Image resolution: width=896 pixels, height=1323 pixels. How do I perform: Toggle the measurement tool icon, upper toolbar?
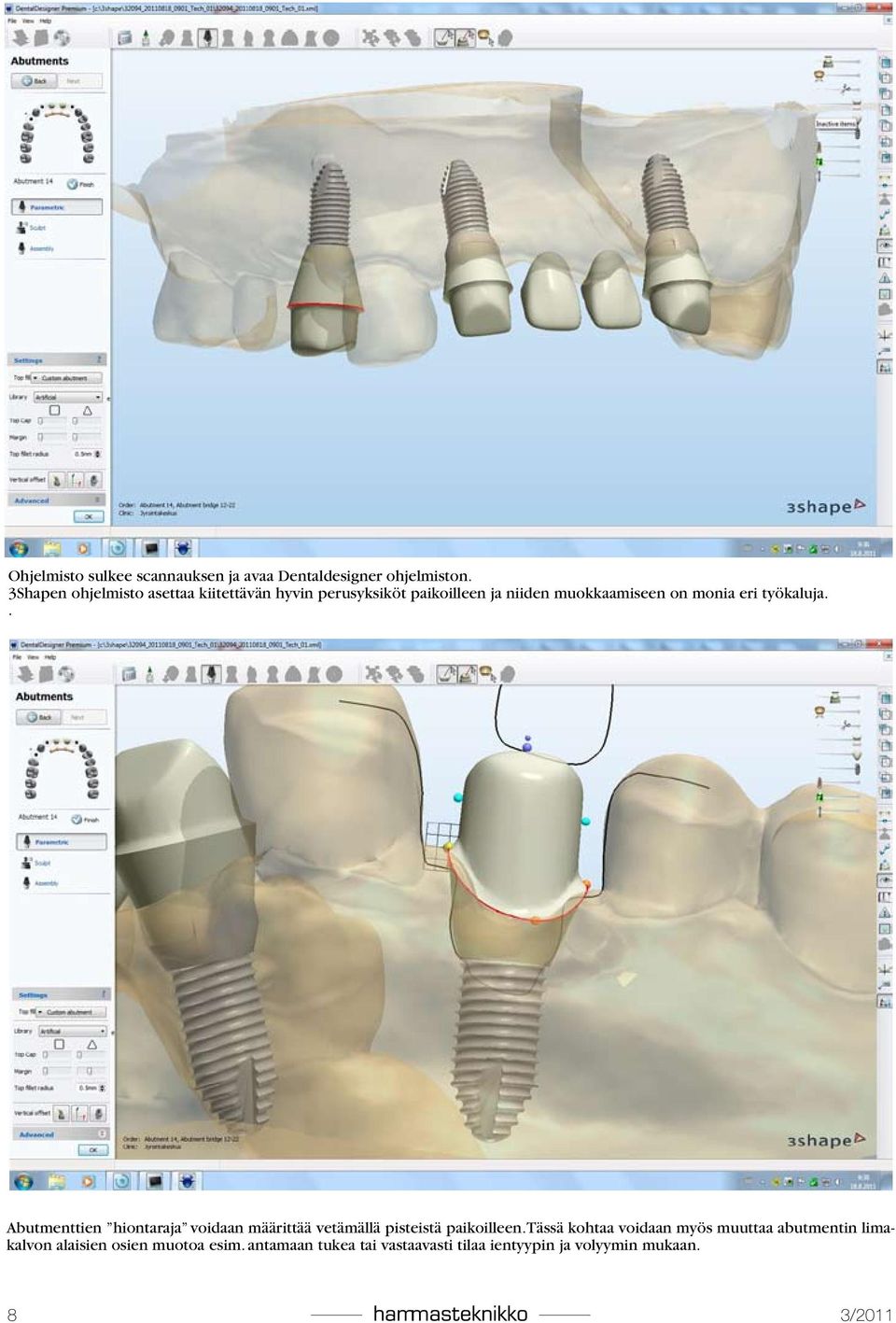coord(465,38)
